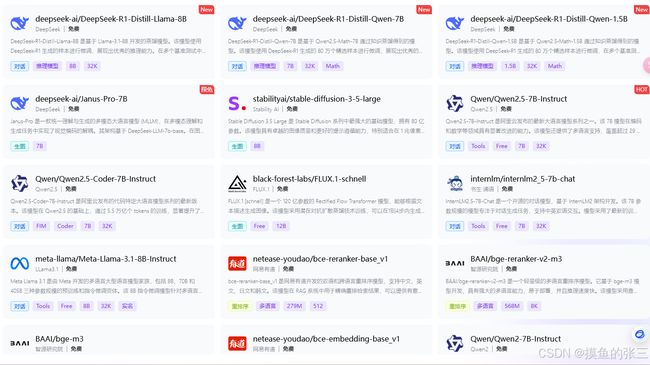Click the 512 tag on bce-reranker-base_v1 card
Viewport: 650px width, 365px height.
coord(318,306)
